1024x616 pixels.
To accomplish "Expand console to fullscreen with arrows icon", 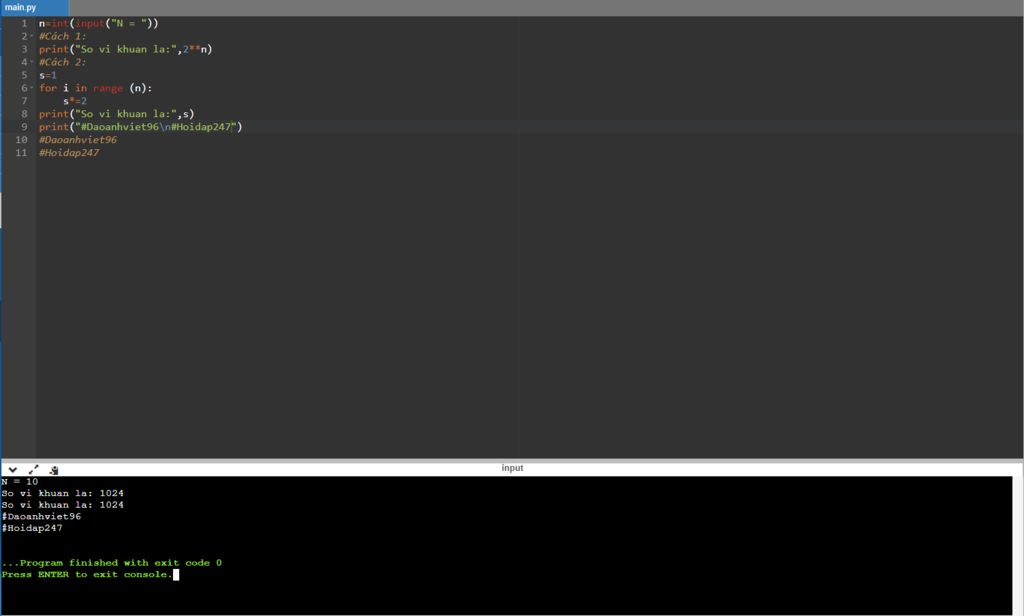I will click(33, 469).
